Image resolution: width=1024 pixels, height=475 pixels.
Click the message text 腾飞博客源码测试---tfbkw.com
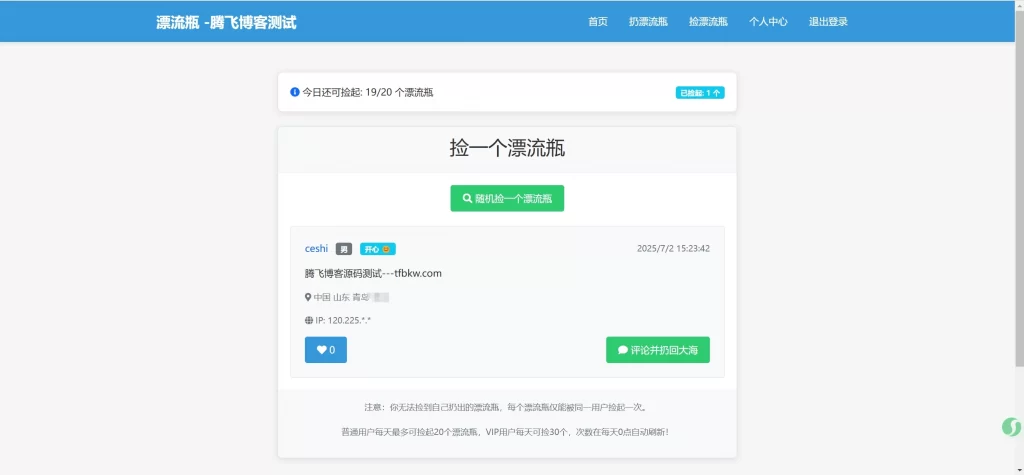pyautogui.click(x=374, y=273)
